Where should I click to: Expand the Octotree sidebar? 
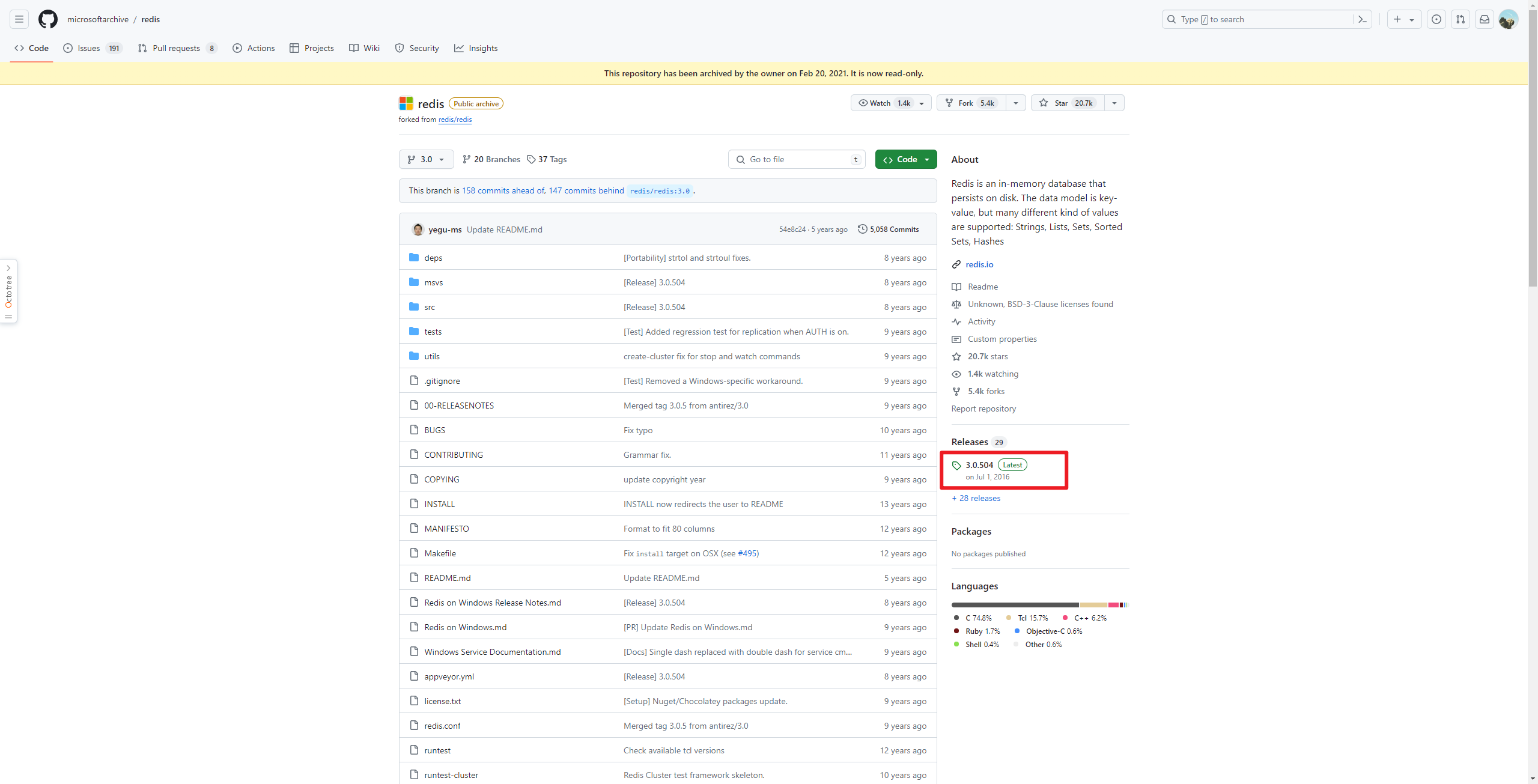(8, 268)
